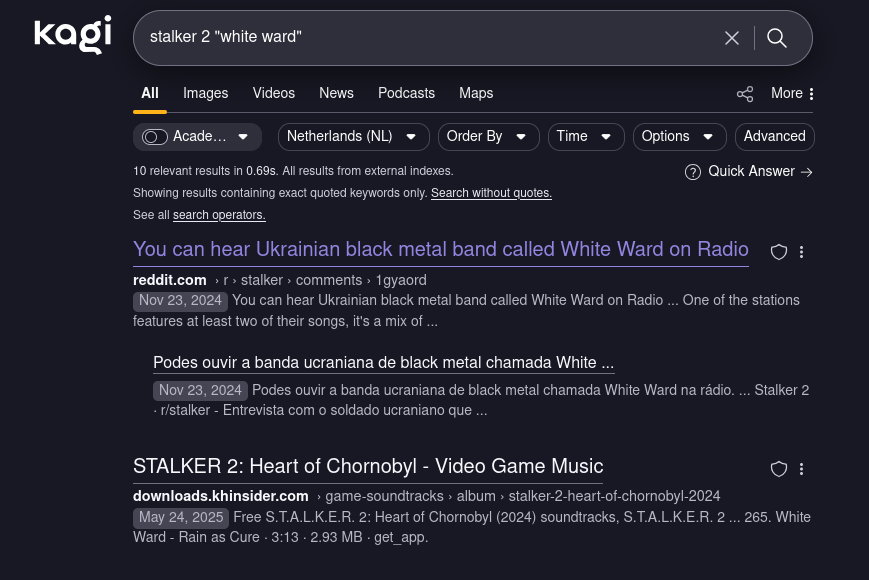This screenshot has height=580, width=869.
Task: Open three-dot menu for the reddit result
Action: 801,252
